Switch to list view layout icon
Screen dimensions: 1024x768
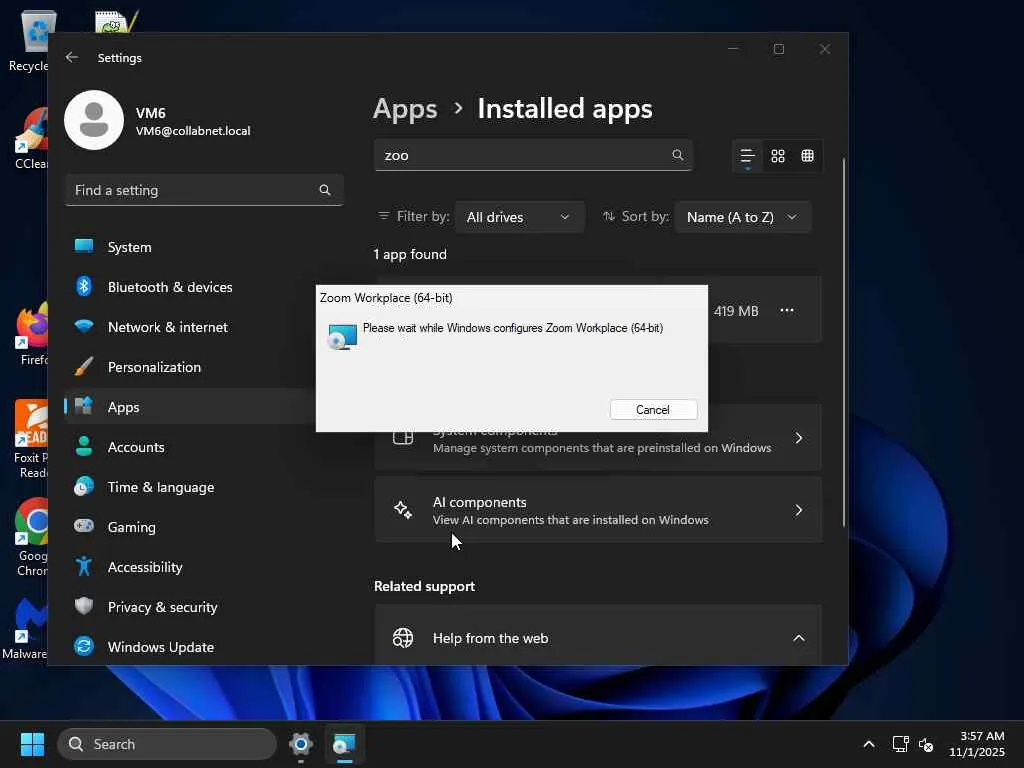[x=748, y=156]
